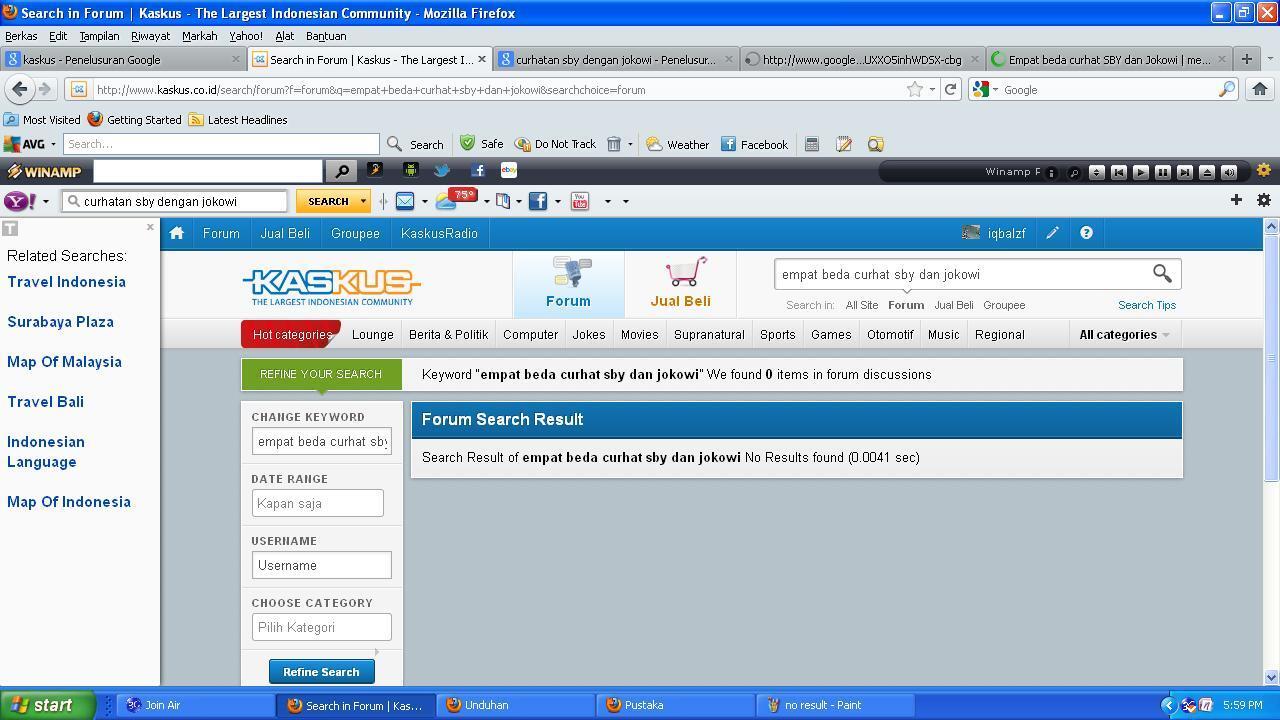This screenshot has width=1280, height=720.
Task: Expand the dropdown next to AVG trash icon
Action: pos(630,144)
